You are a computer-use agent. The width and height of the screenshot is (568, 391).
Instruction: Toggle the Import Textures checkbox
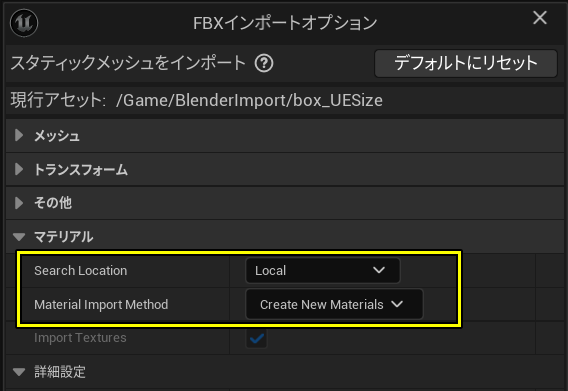(256, 338)
